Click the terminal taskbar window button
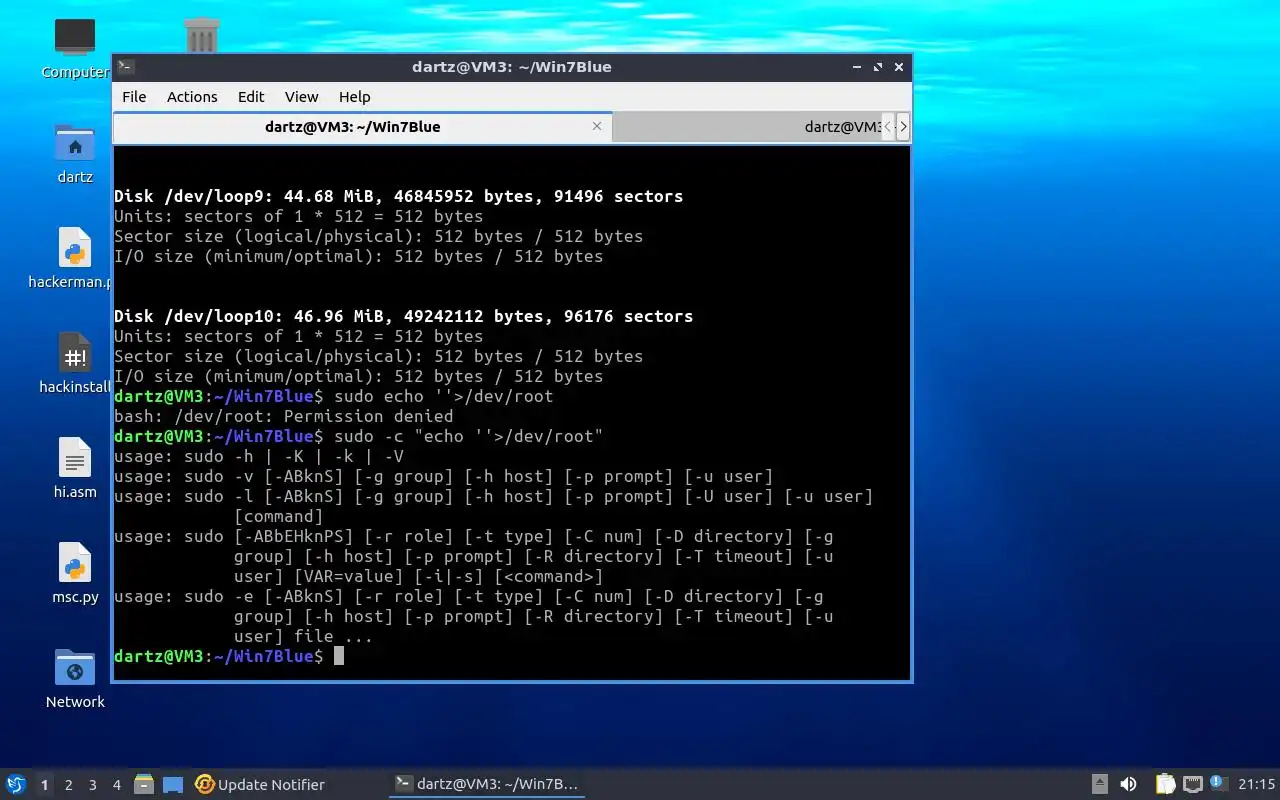The height and width of the screenshot is (800, 1280). (487, 785)
